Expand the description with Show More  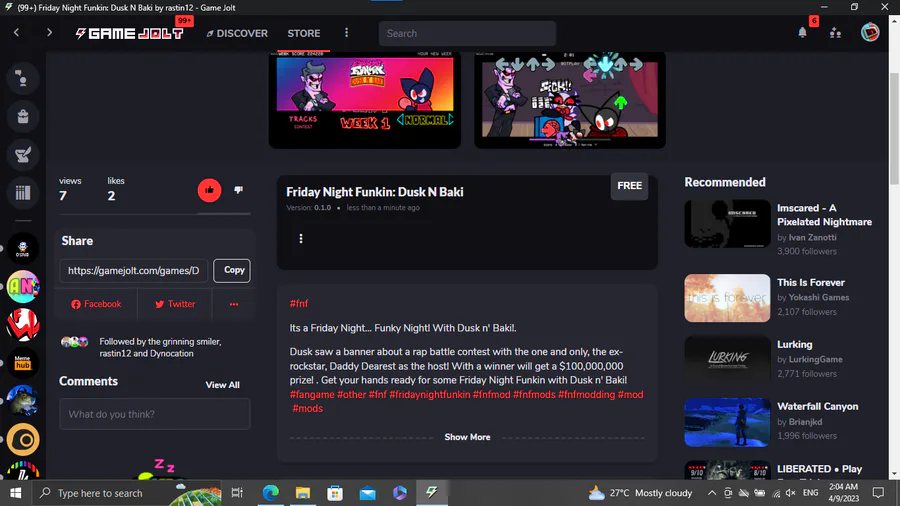tap(467, 437)
